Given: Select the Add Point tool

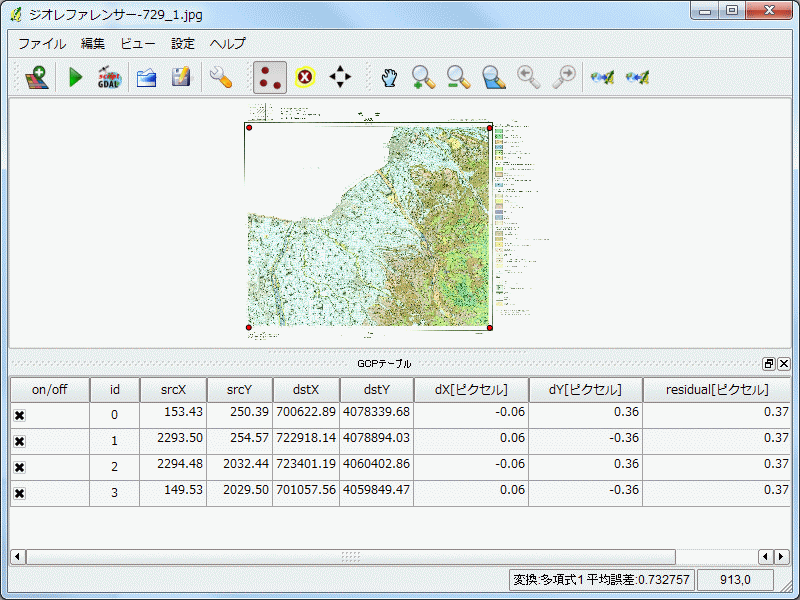Looking at the screenshot, I should [x=269, y=77].
